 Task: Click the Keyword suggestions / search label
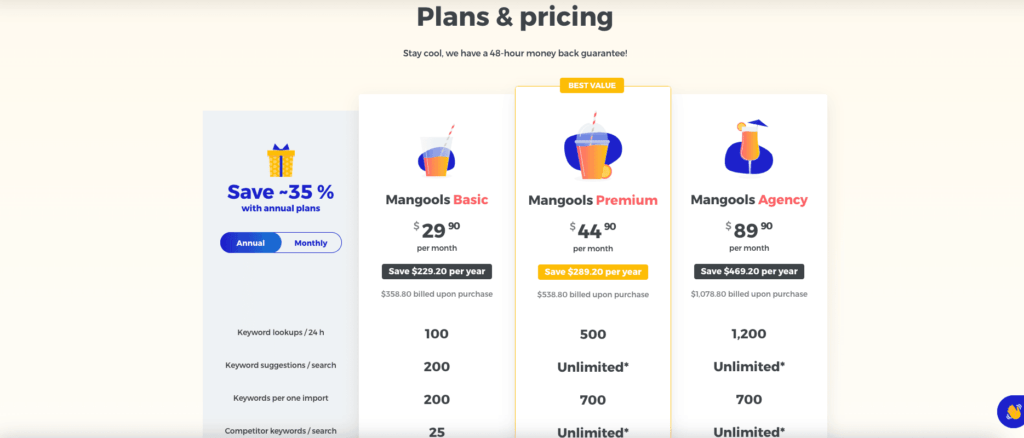pyautogui.click(x=280, y=365)
